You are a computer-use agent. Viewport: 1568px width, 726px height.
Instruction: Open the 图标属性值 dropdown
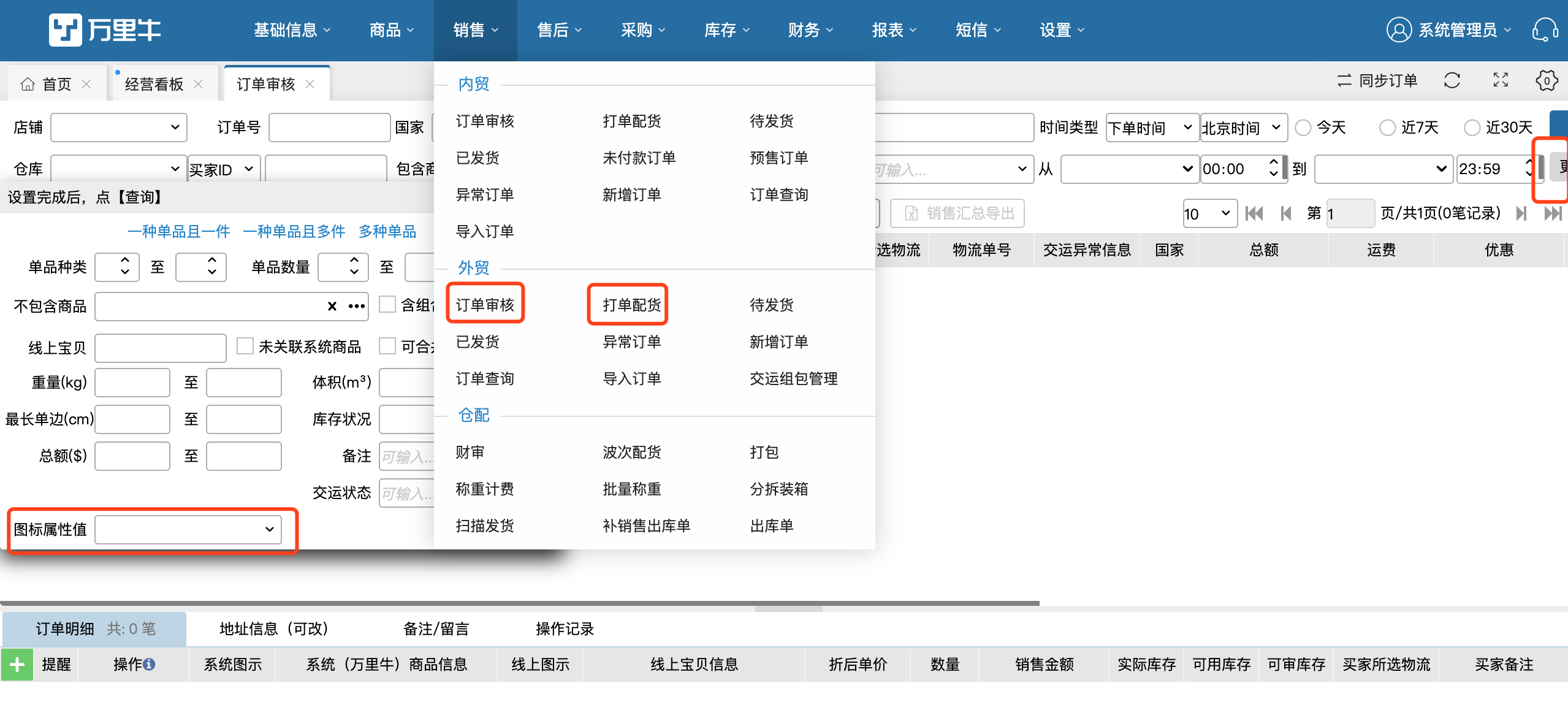(188, 529)
